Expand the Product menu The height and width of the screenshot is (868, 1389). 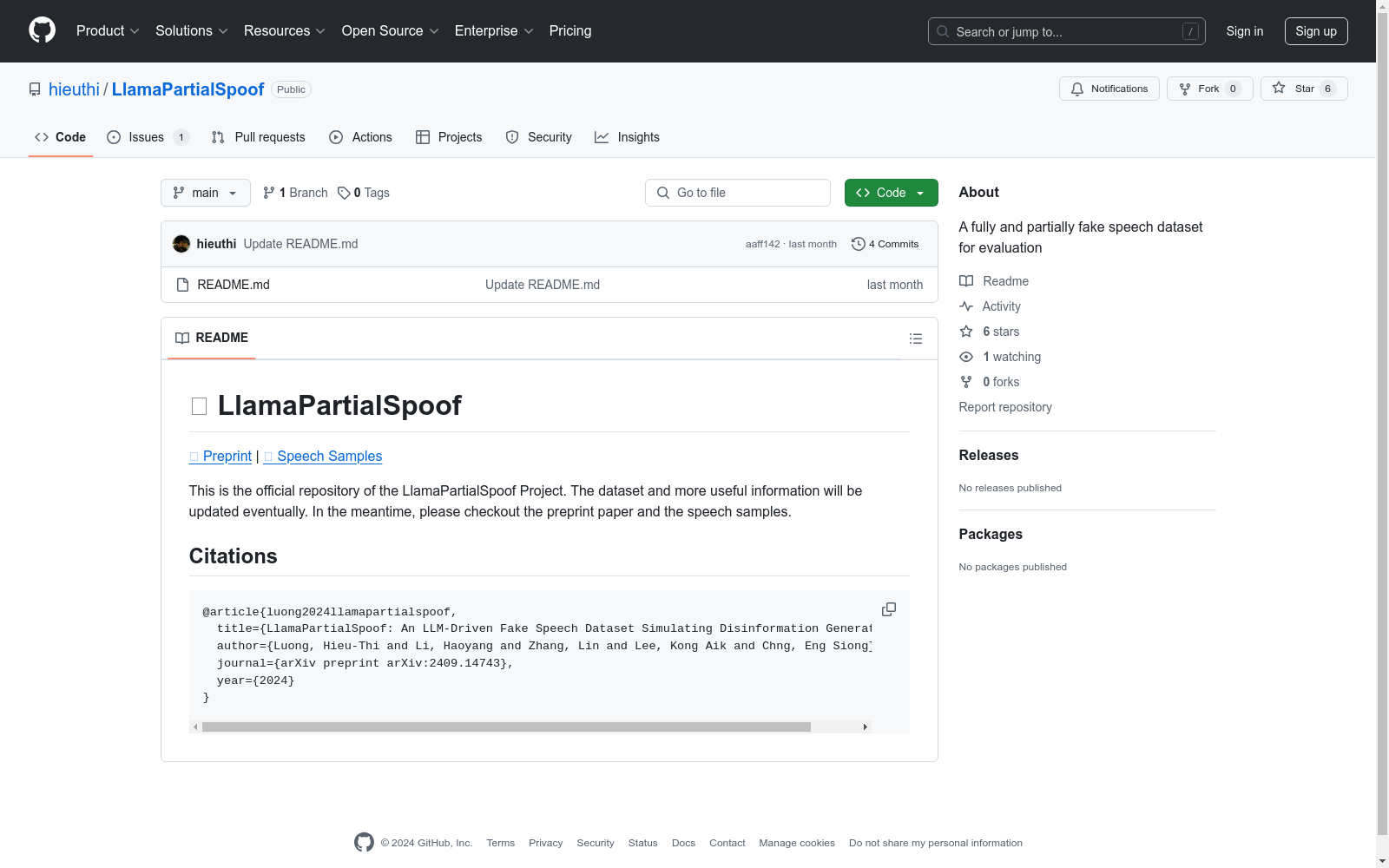(108, 31)
